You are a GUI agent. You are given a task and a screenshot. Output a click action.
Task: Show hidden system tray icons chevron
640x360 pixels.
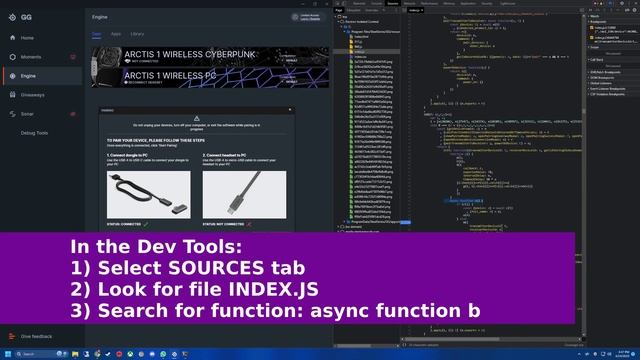pos(579,354)
